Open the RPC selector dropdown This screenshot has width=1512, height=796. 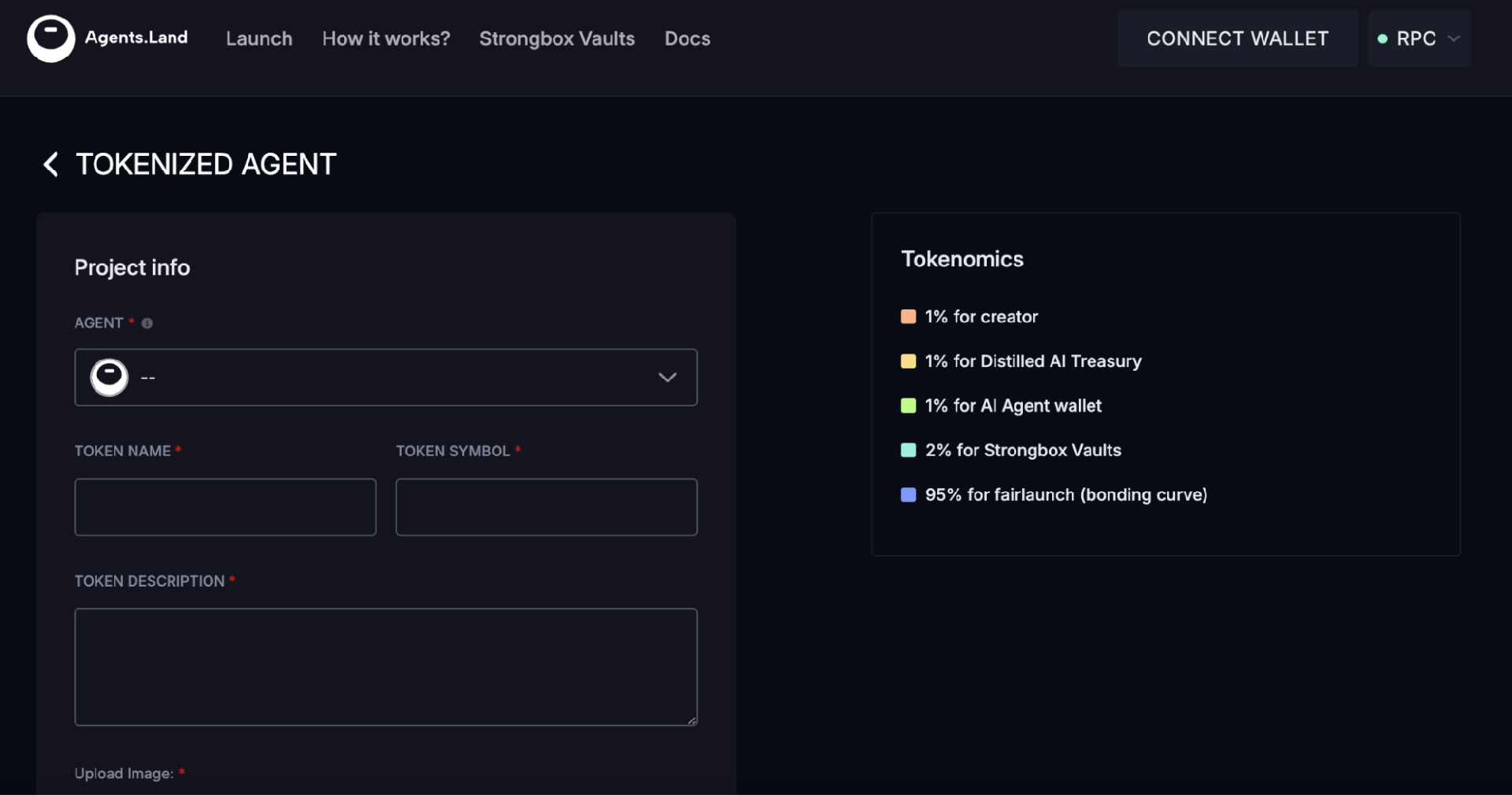1419,39
